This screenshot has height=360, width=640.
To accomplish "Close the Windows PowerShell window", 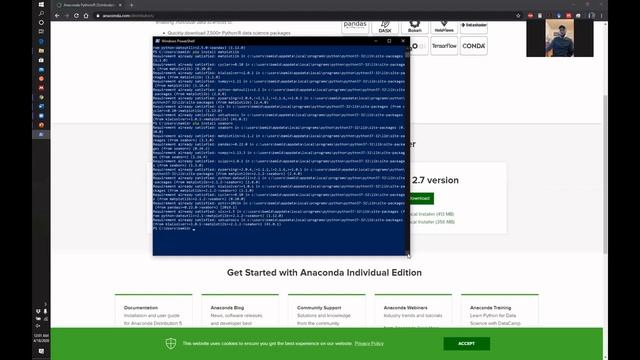I will 403,41.
